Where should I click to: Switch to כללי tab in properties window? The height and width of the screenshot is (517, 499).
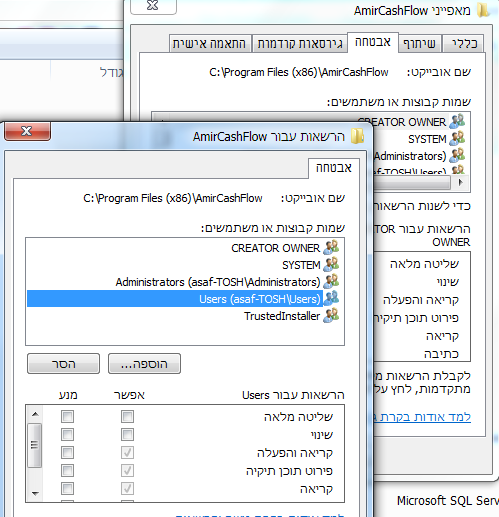(x=464, y=43)
